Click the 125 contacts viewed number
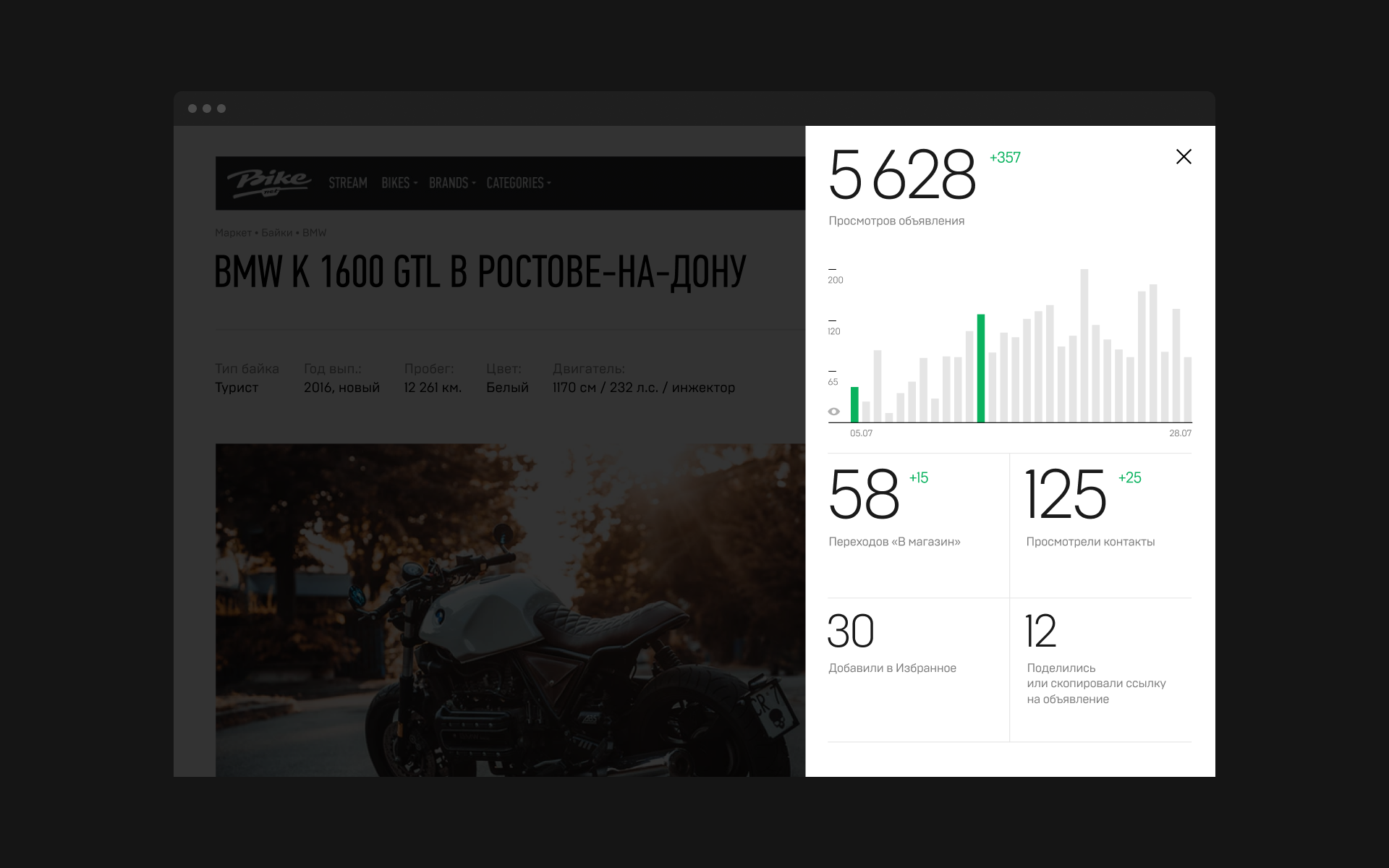 (1066, 495)
